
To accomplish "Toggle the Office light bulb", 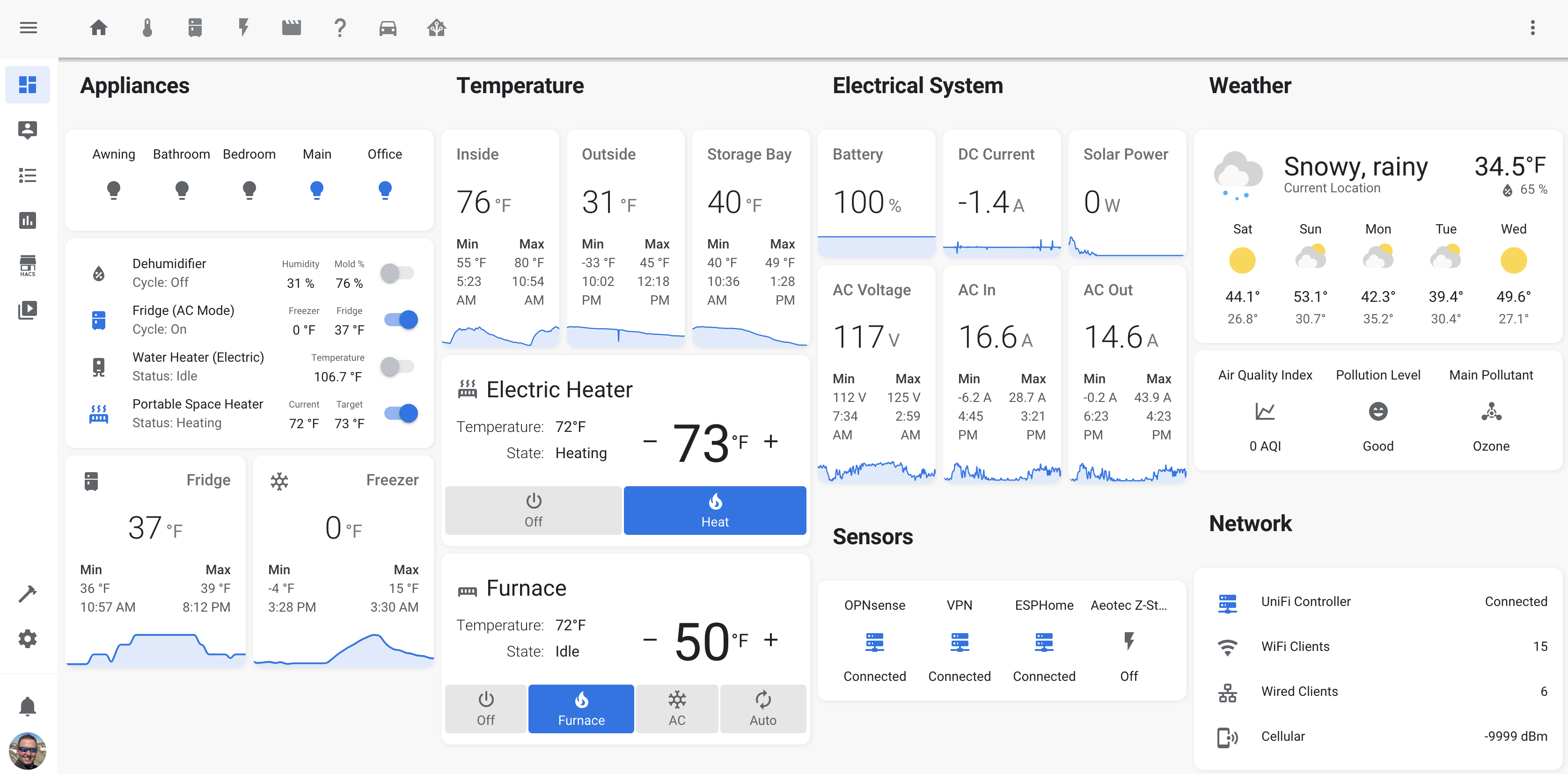I will click(x=384, y=190).
